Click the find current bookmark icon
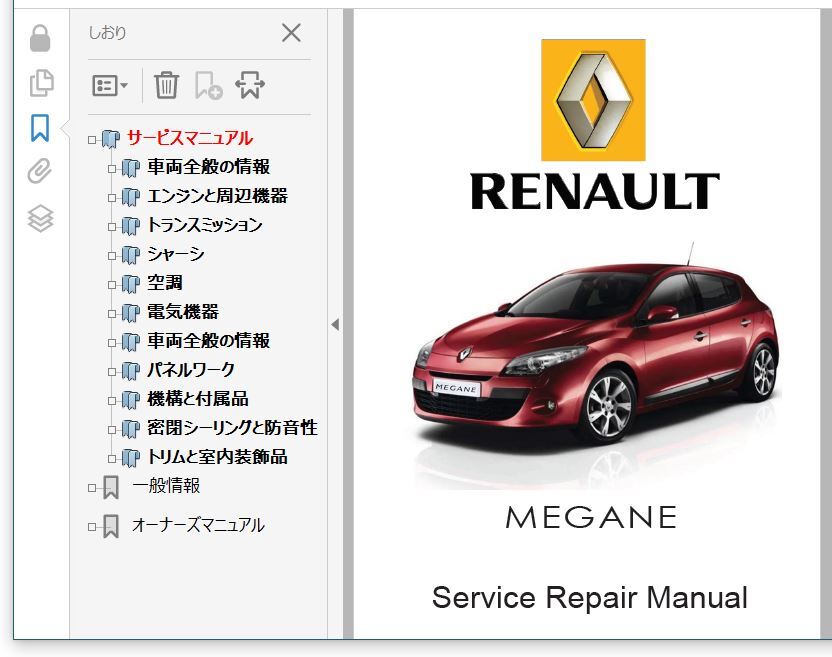This screenshot has height=657, width=832. click(250, 85)
